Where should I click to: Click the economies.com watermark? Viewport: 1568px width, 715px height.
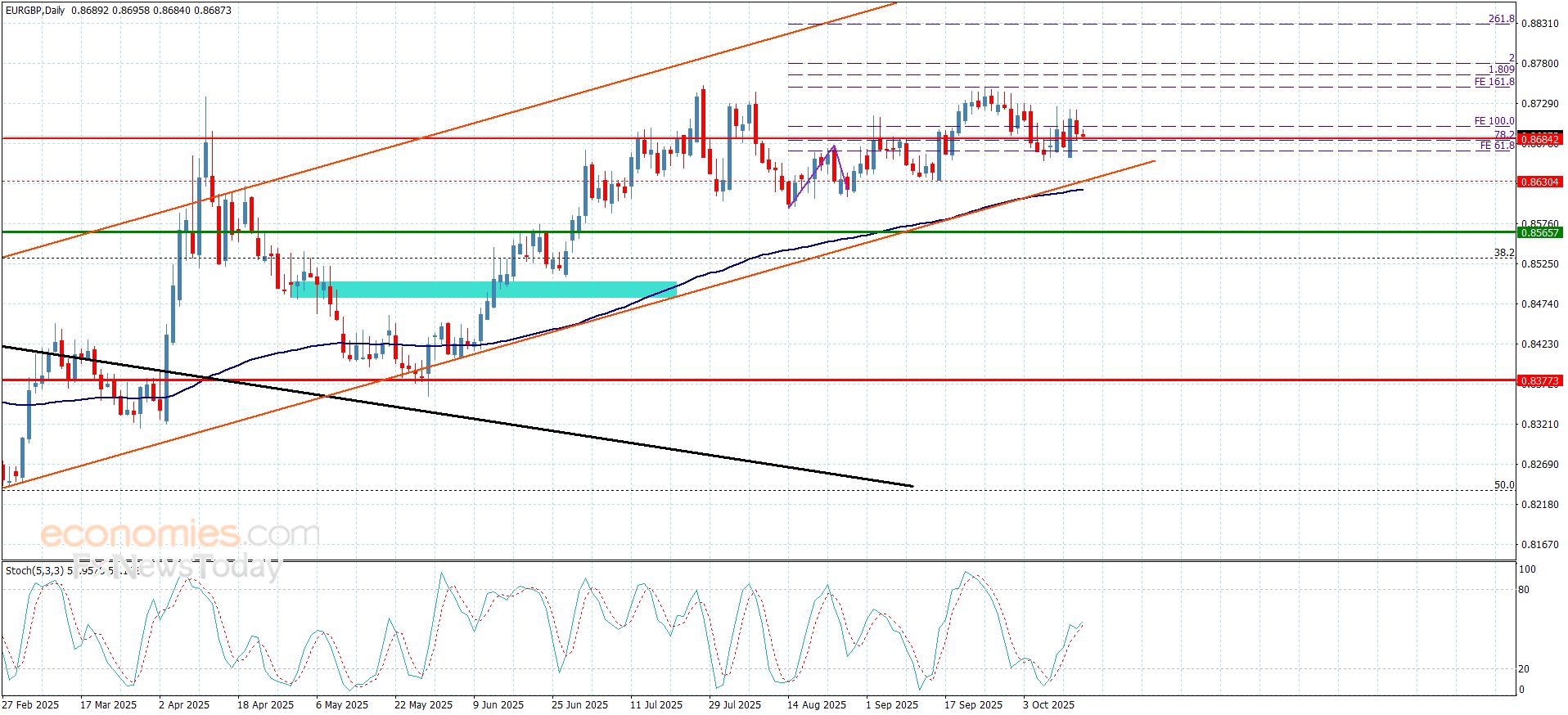tap(180, 535)
